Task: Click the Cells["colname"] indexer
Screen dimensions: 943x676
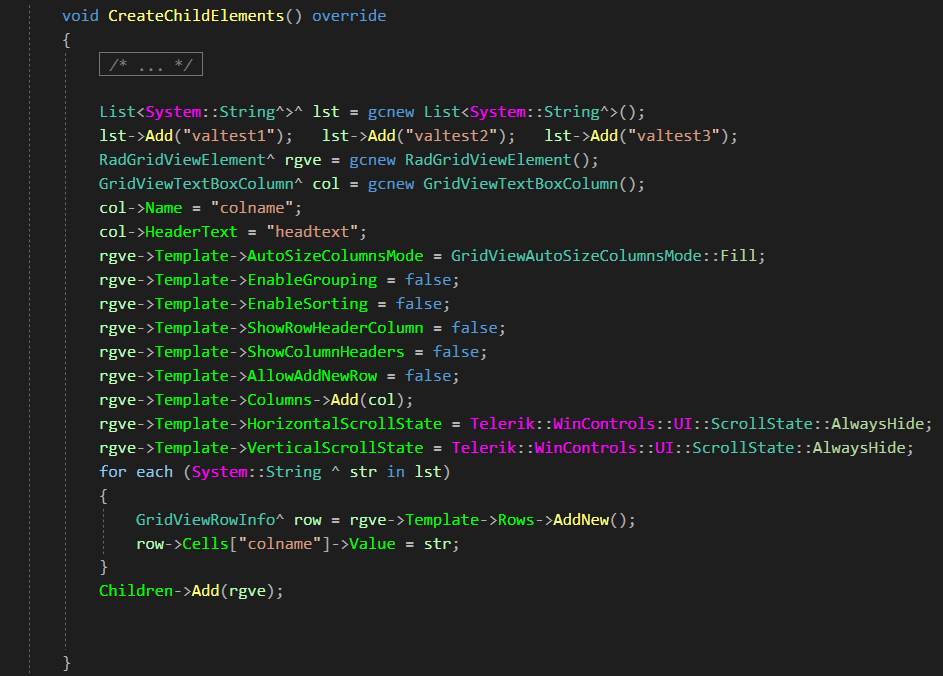Action: (x=256, y=544)
